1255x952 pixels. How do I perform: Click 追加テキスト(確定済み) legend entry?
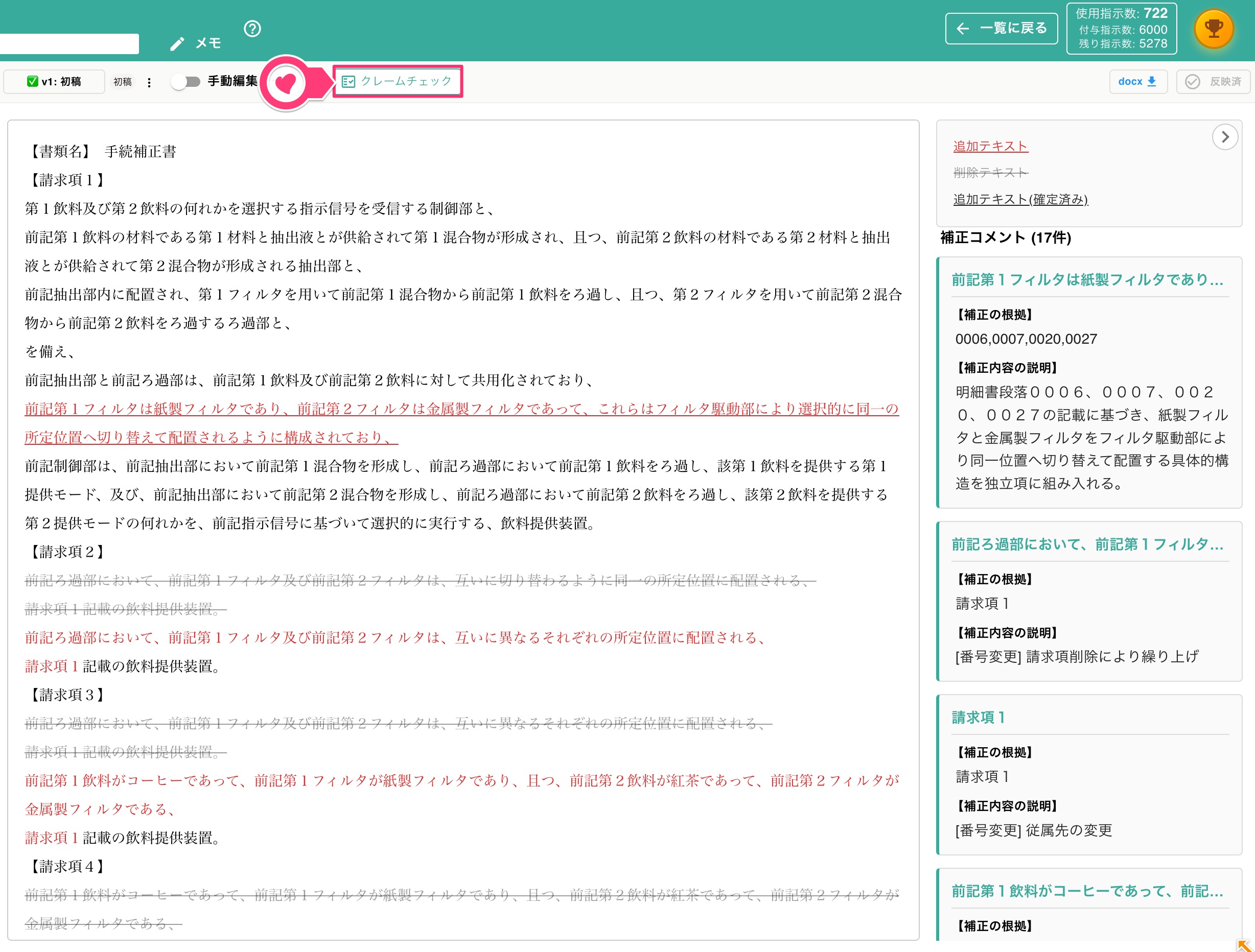tap(1020, 199)
